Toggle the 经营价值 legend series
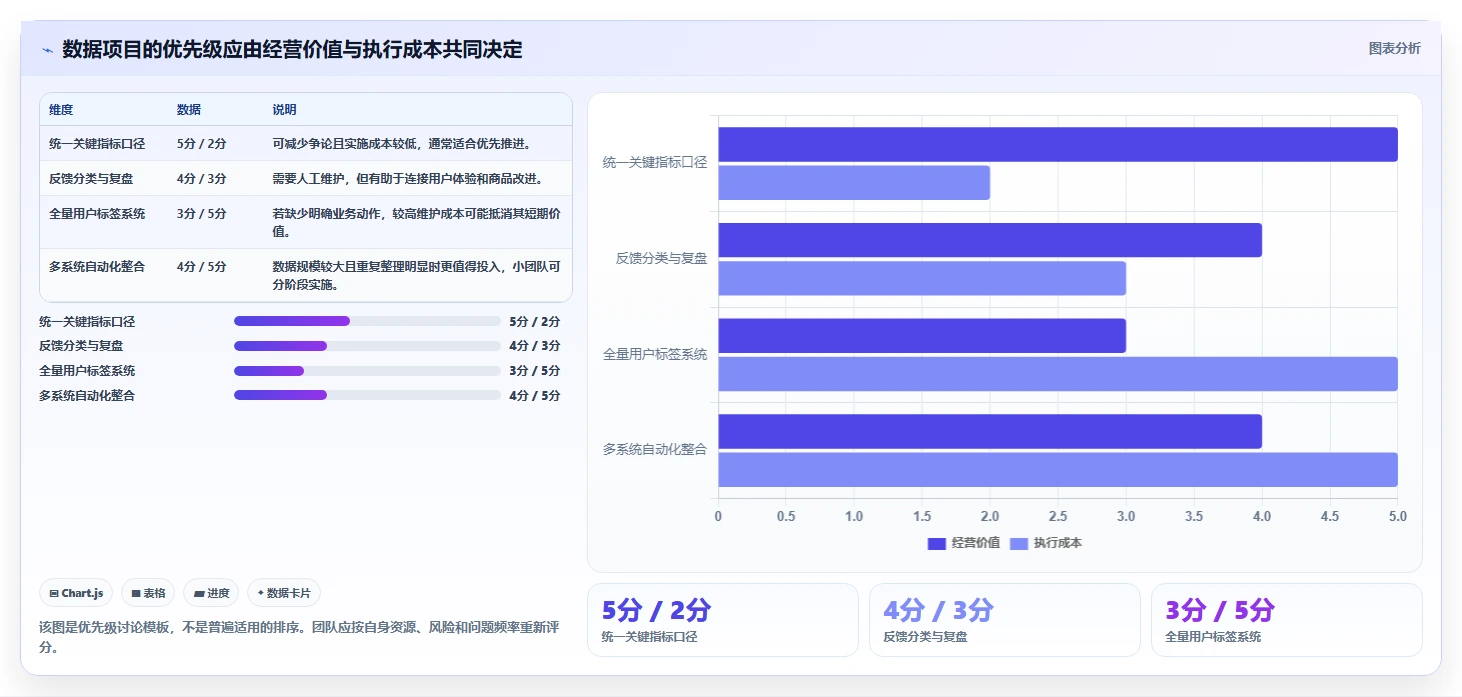This screenshot has width=1462, height=697. point(964,543)
